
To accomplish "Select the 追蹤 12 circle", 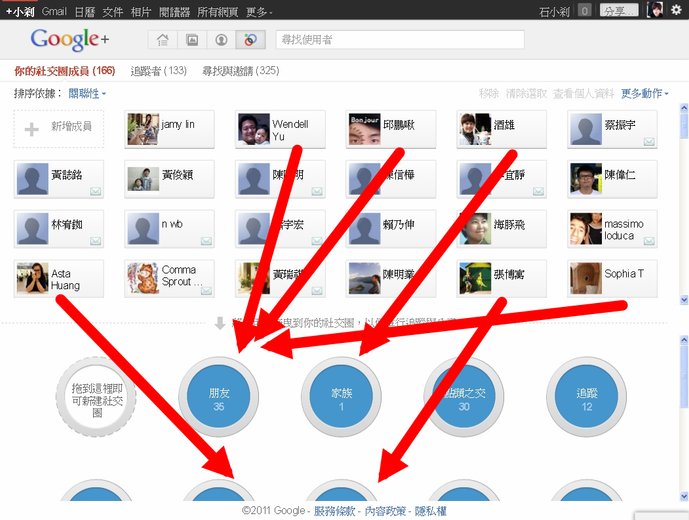I will (x=587, y=396).
